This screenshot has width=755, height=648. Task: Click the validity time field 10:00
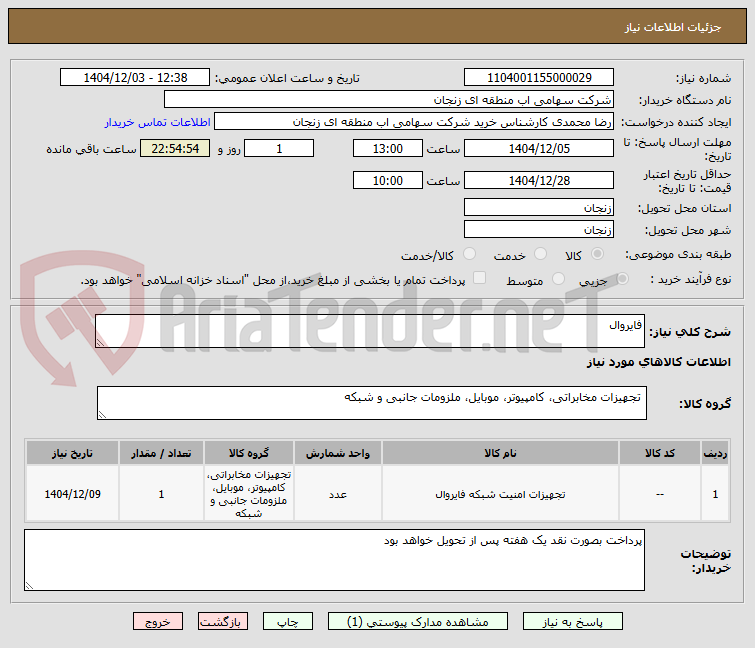point(388,181)
